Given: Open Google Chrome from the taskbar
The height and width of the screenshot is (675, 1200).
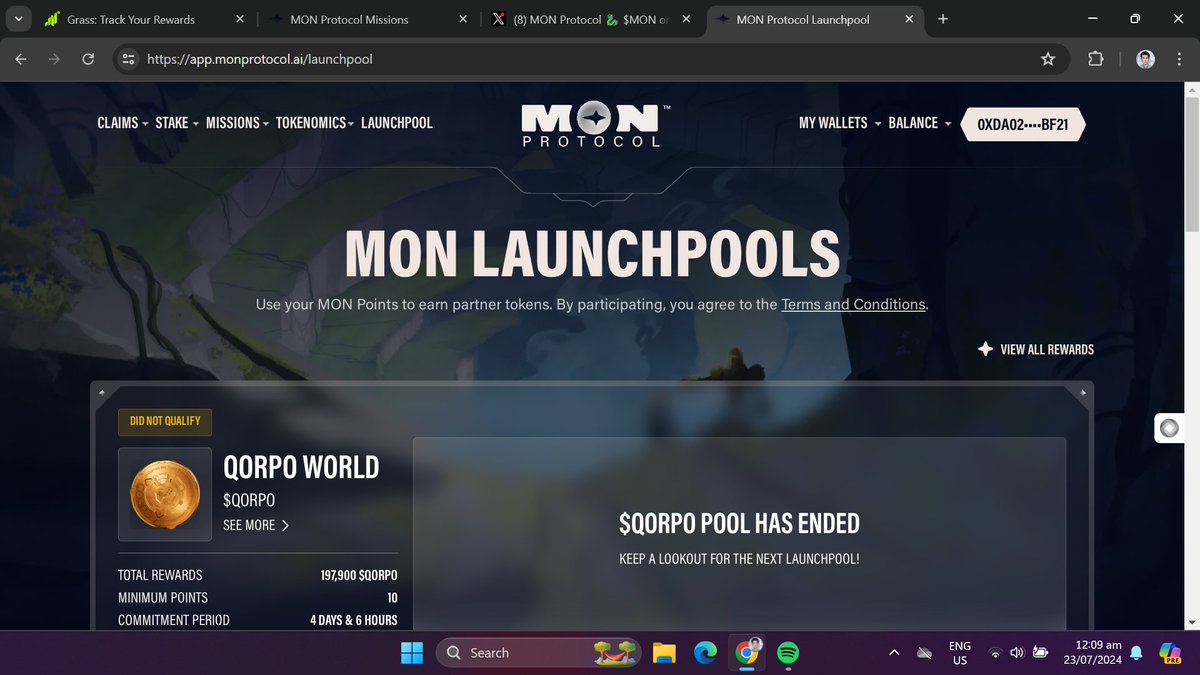Looking at the screenshot, I should (746, 653).
